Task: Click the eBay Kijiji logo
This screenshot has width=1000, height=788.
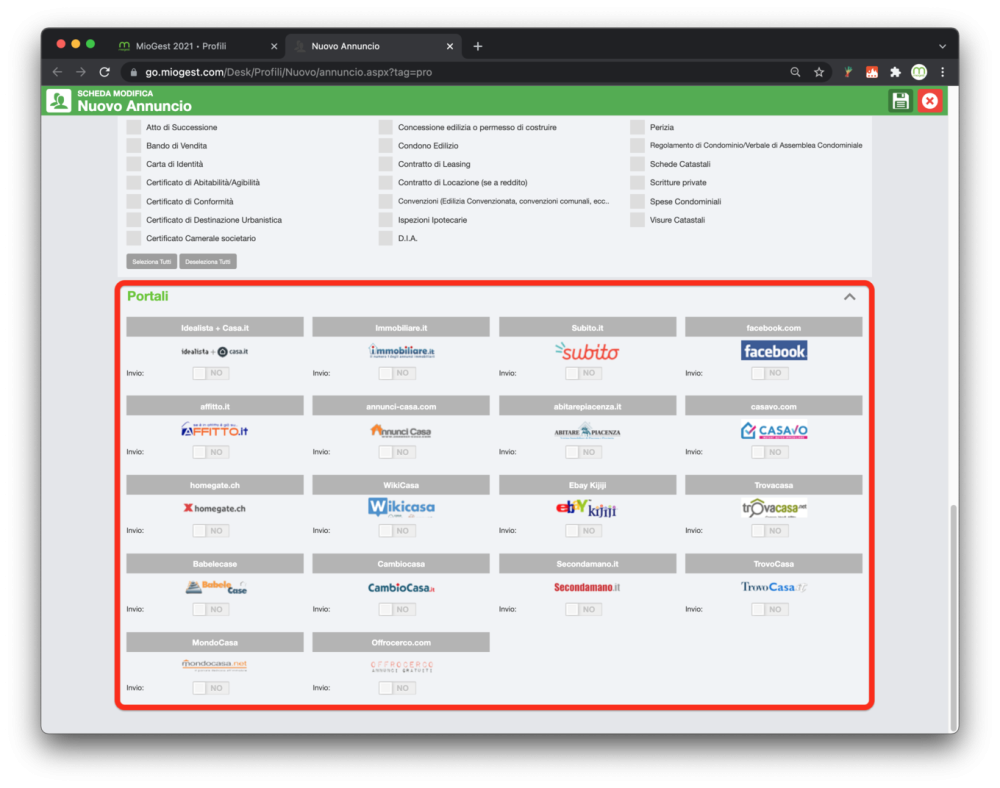Action: pyautogui.click(x=587, y=508)
